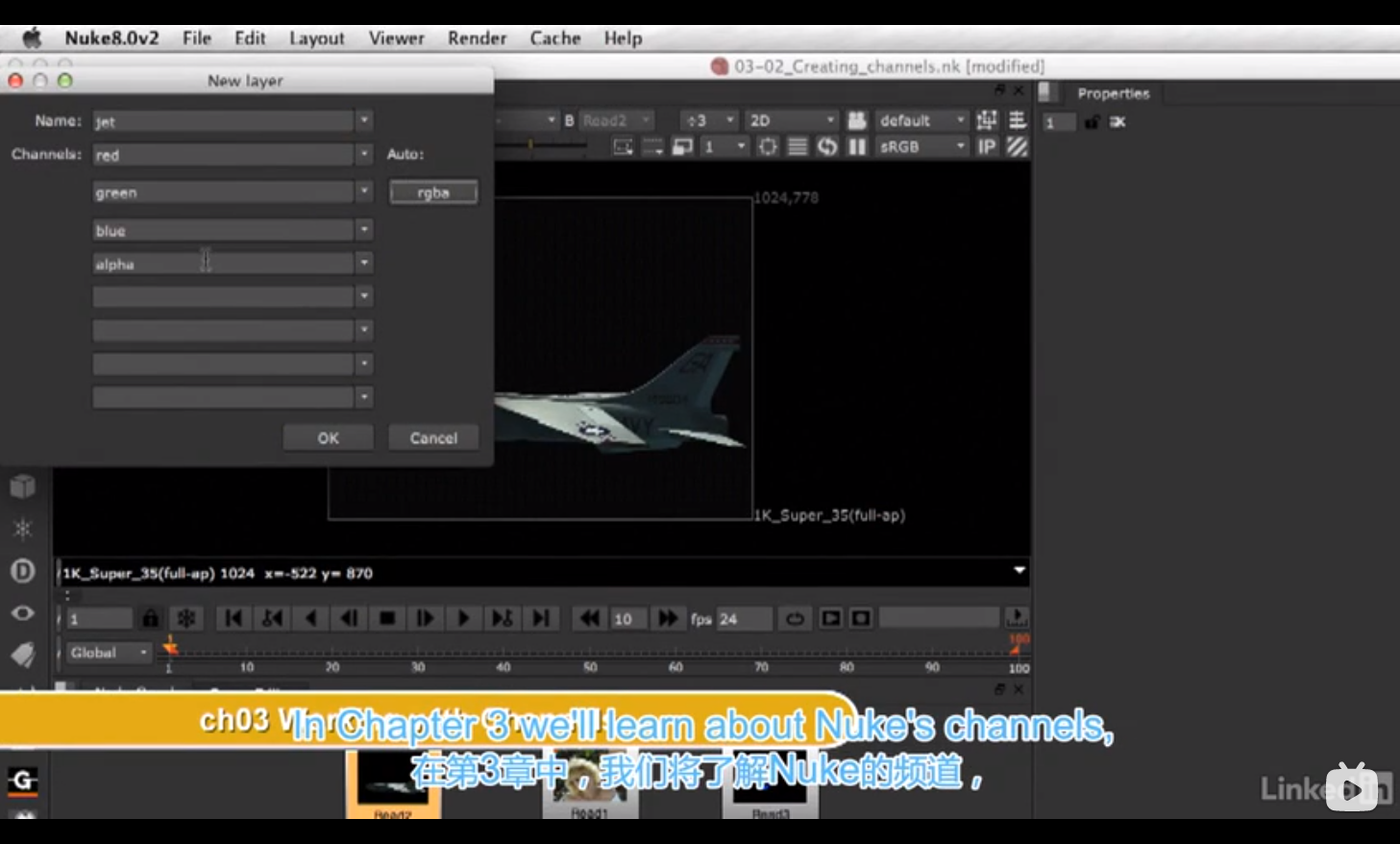This screenshot has height=844, width=1400.
Task: Skip back by frame increment
Action: pos(589,618)
